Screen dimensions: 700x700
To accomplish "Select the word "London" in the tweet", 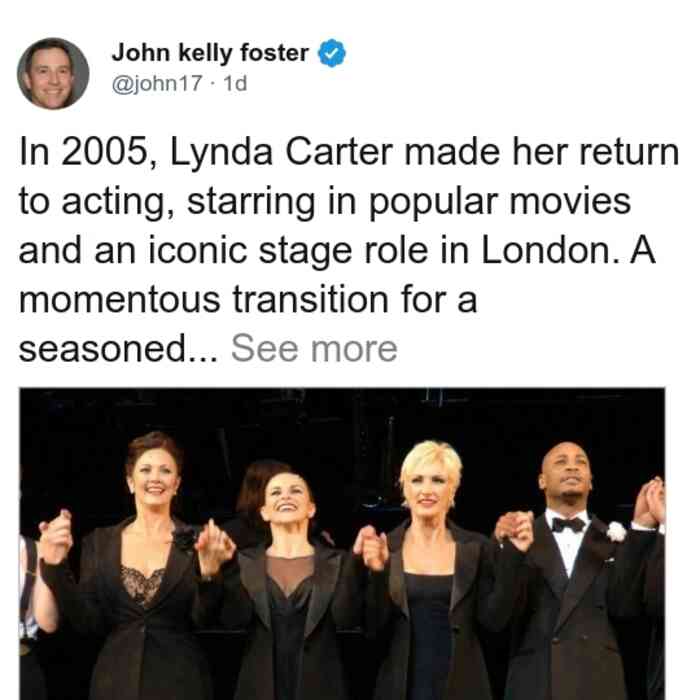I will click(546, 250).
